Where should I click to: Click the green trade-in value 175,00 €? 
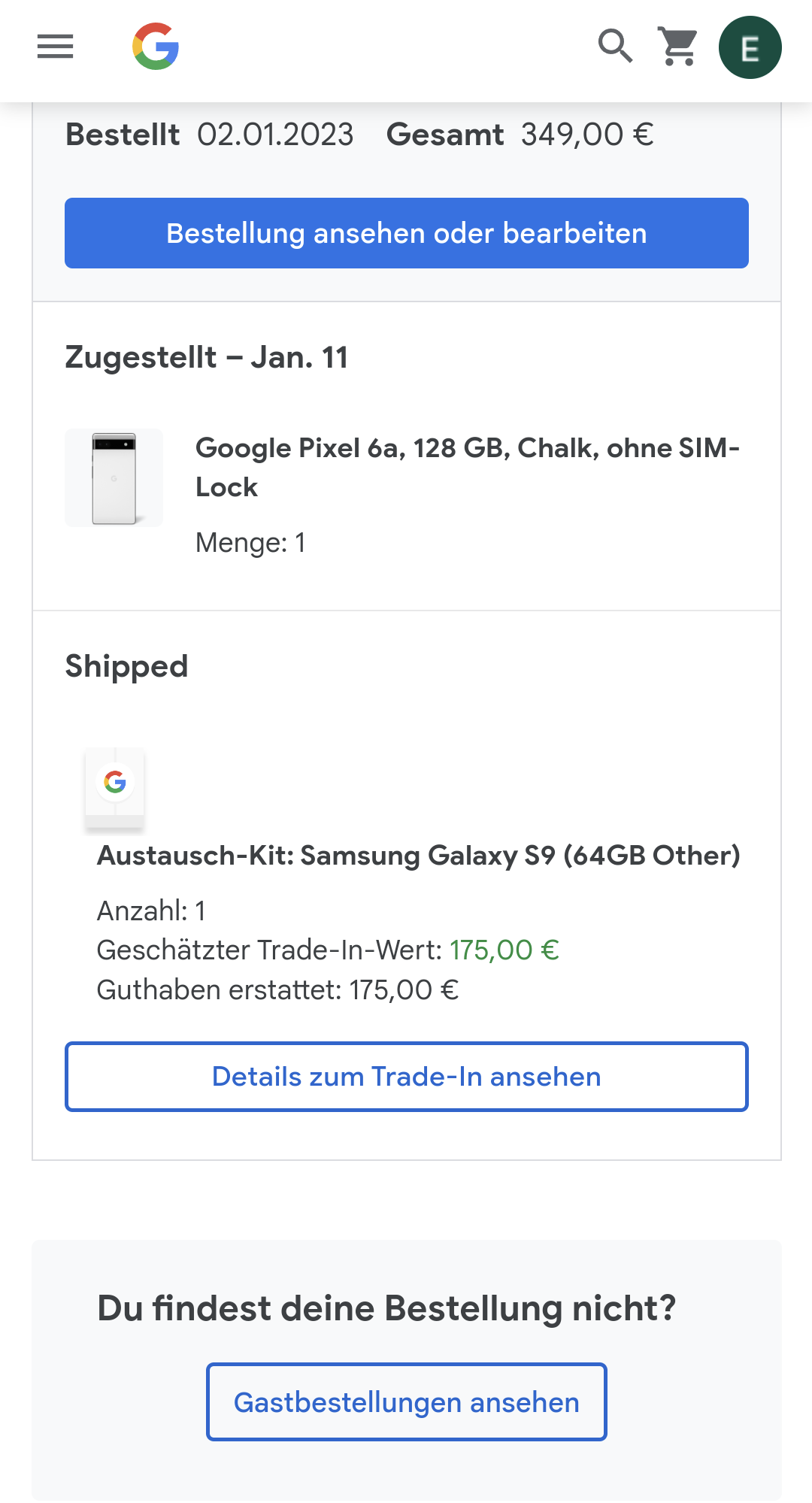(x=504, y=950)
